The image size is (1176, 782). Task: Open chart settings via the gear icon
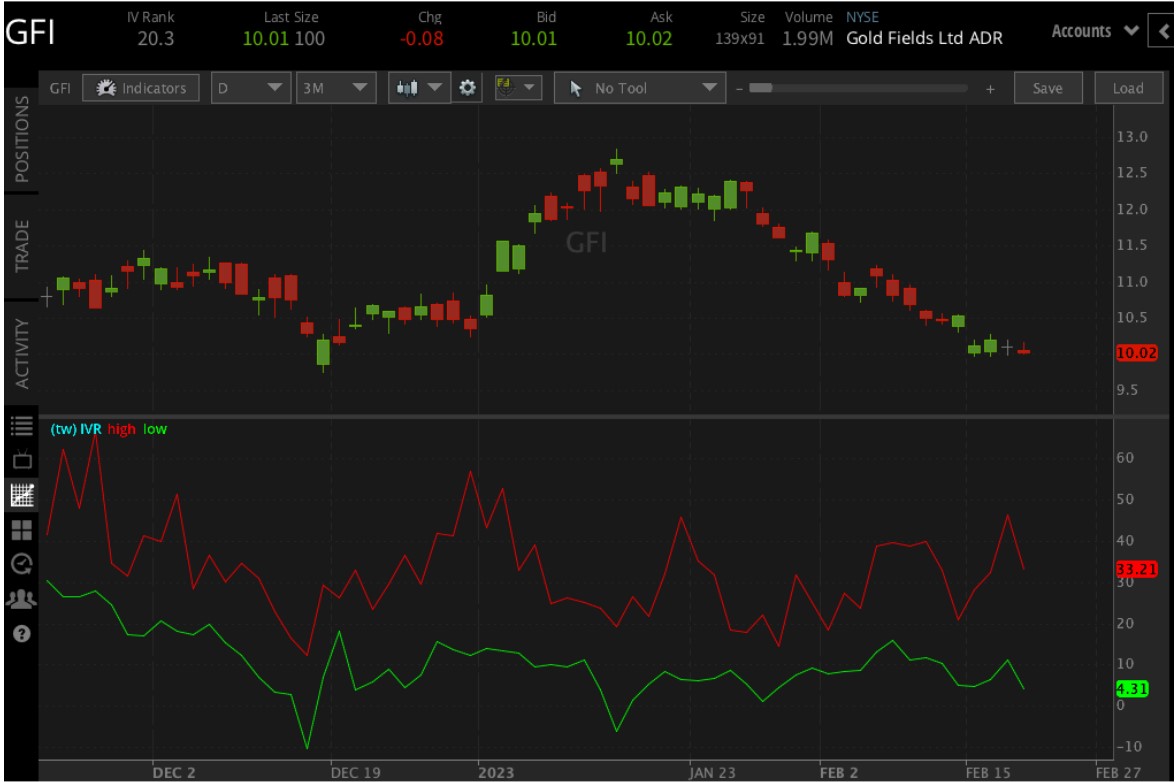(x=466, y=87)
